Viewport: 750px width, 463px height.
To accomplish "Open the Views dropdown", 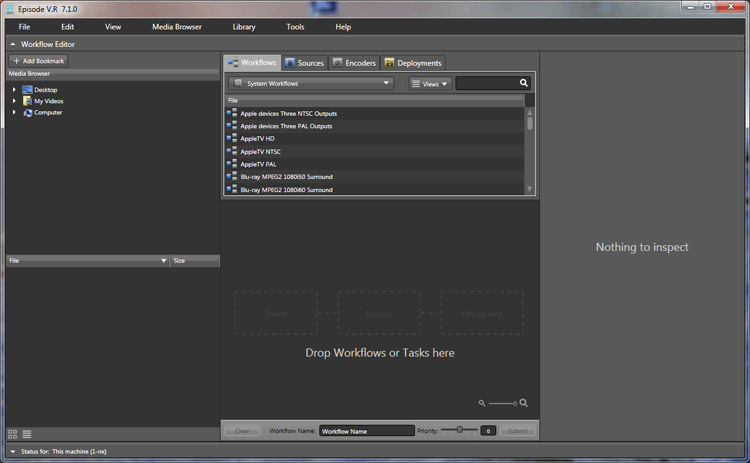I will [430, 84].
